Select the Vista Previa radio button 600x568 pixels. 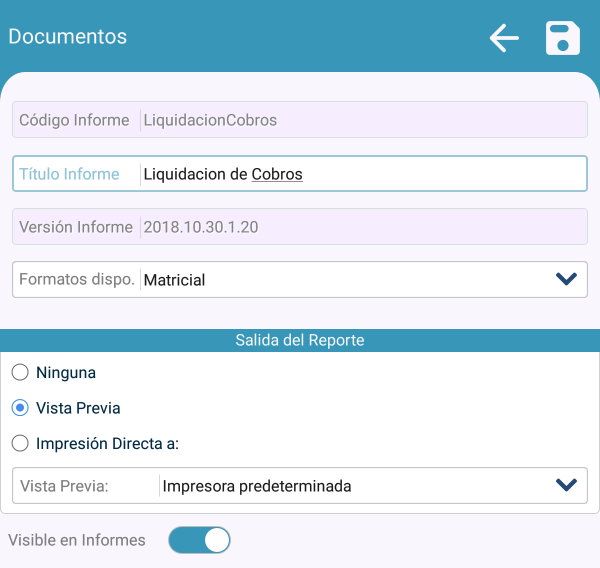pos(20,408)
